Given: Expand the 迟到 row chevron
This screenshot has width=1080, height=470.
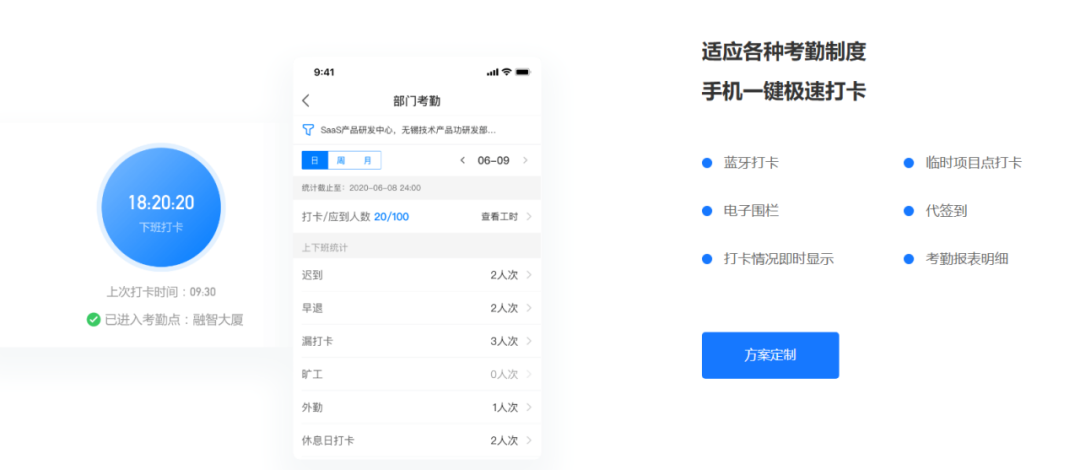Looking at the screenshot, I should [x=528, y=275].
